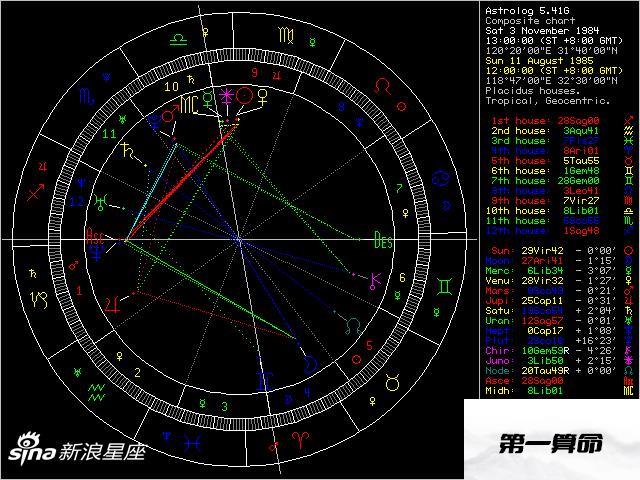Click the 第一算命 banner
This screenshot has width=640, height=480.
pyautogui.click(x=552, y=441)
